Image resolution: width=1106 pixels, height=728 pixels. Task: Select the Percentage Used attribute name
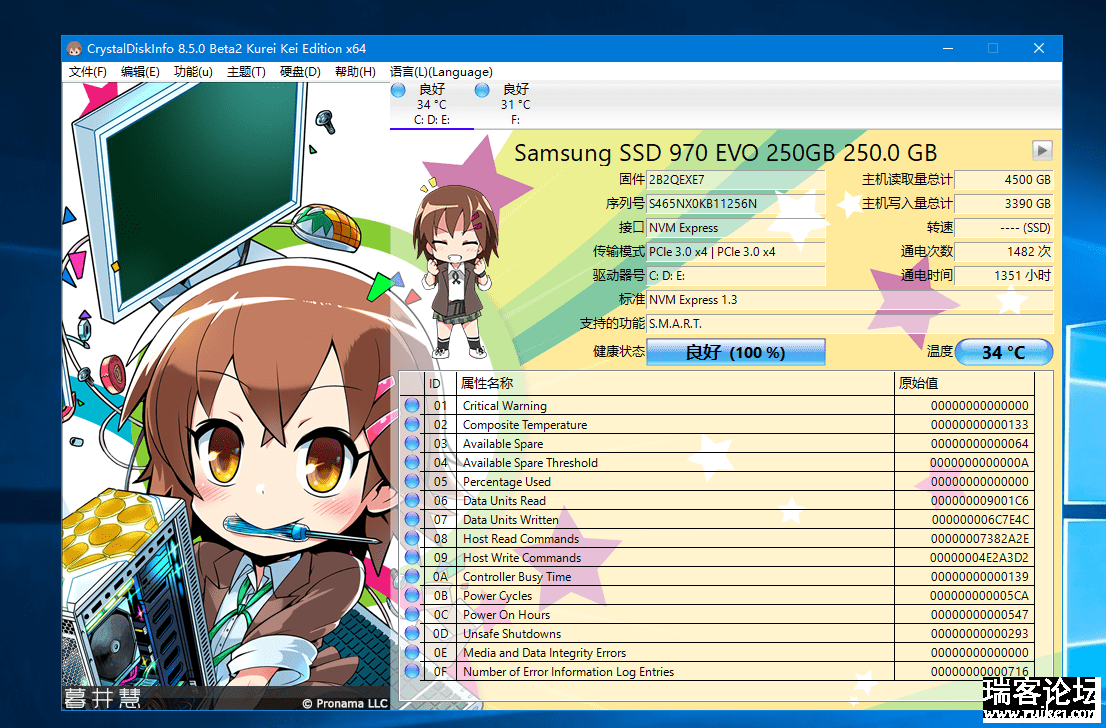pos(506,482)
